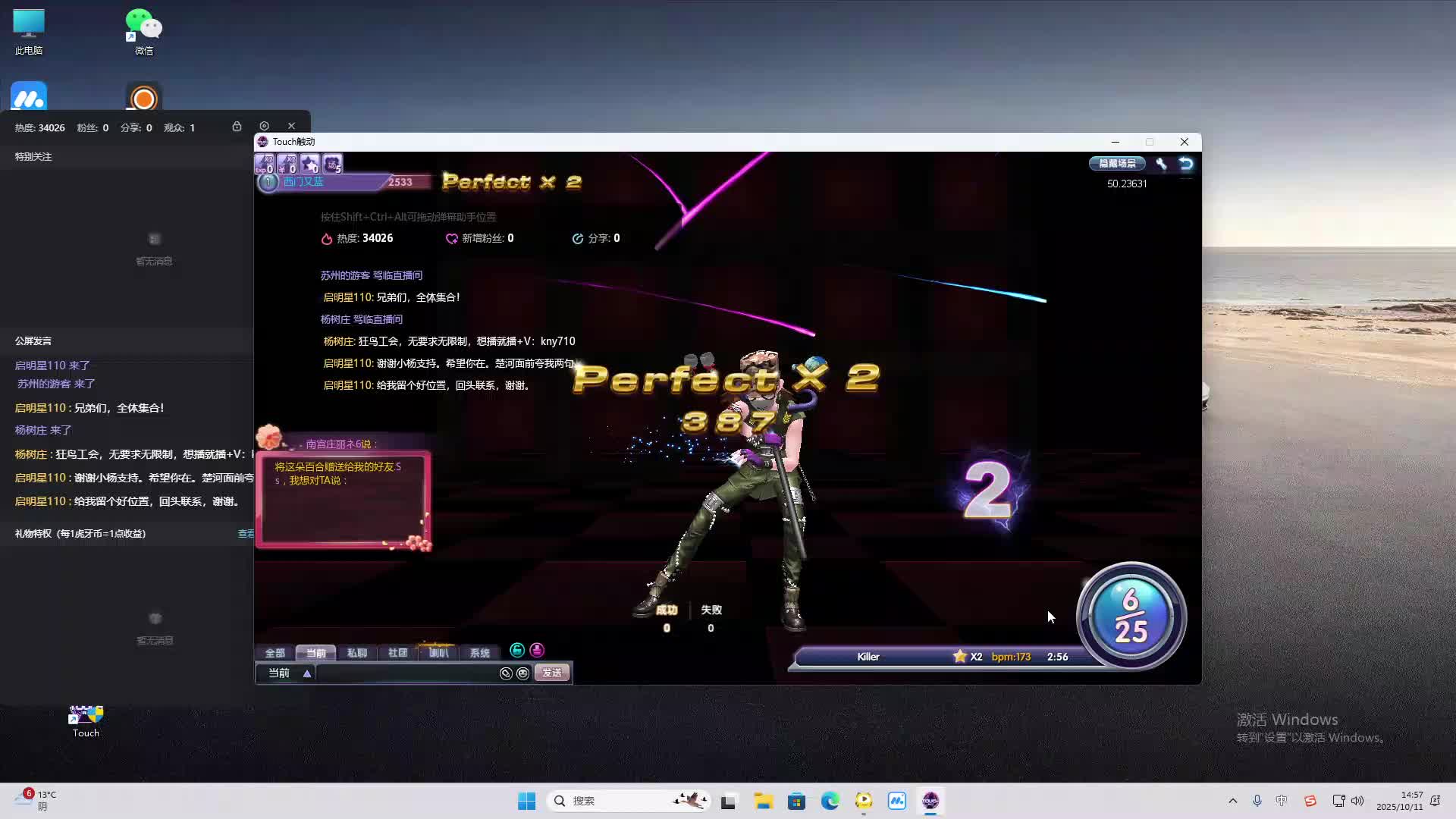Open the wrench settings icon
Viewport: 1456px width, 819px height.
click(x=1161, y=164)
